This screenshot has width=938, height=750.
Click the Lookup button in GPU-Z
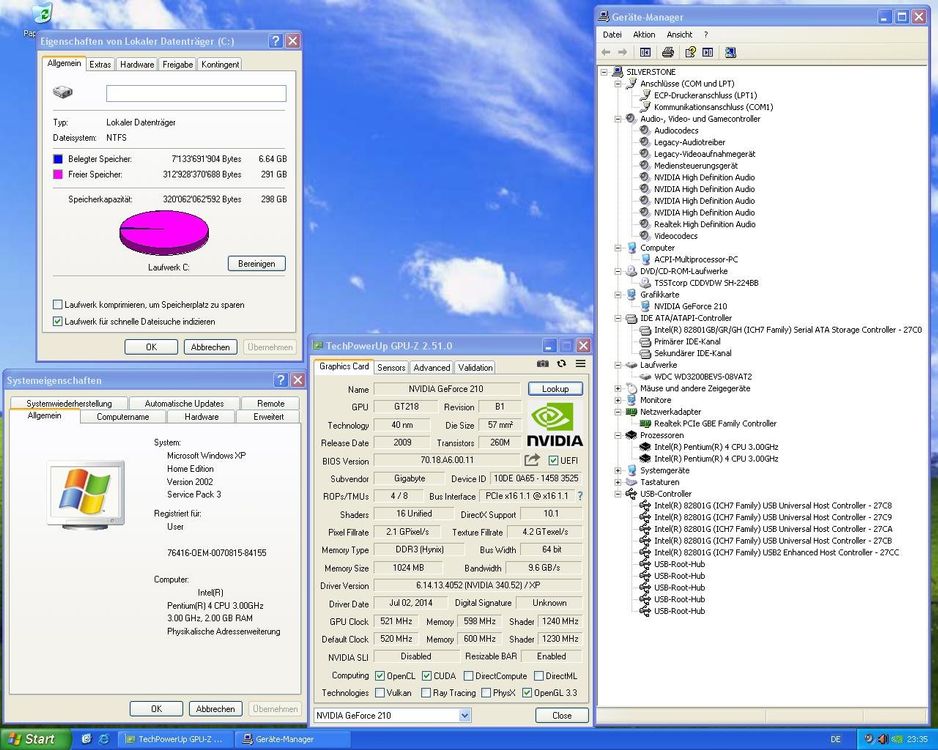(x=555, y=388)
